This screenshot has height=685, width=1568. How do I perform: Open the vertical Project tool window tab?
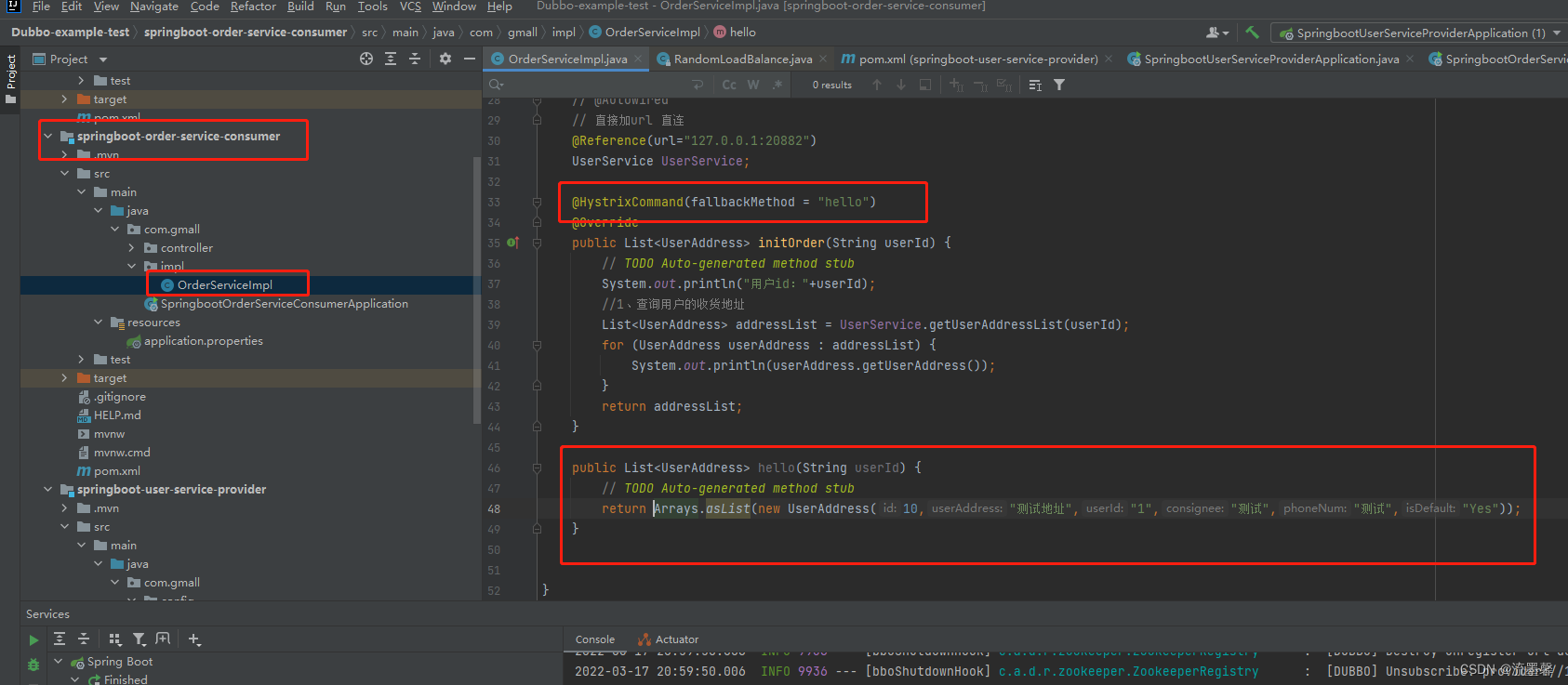tap(10, 80)
